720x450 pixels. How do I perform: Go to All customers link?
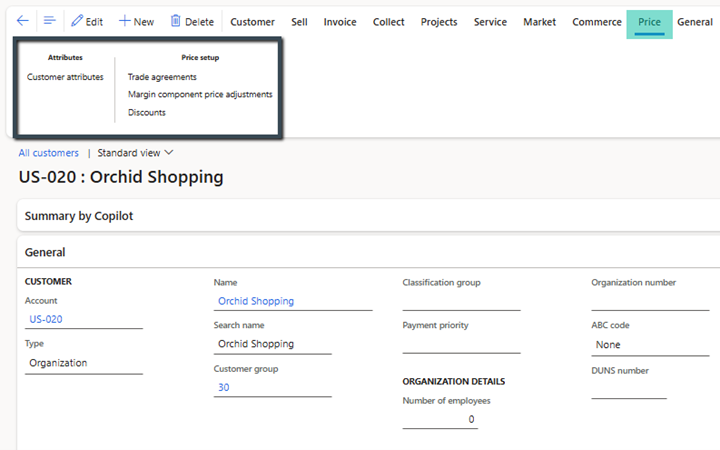coord(49,153)
